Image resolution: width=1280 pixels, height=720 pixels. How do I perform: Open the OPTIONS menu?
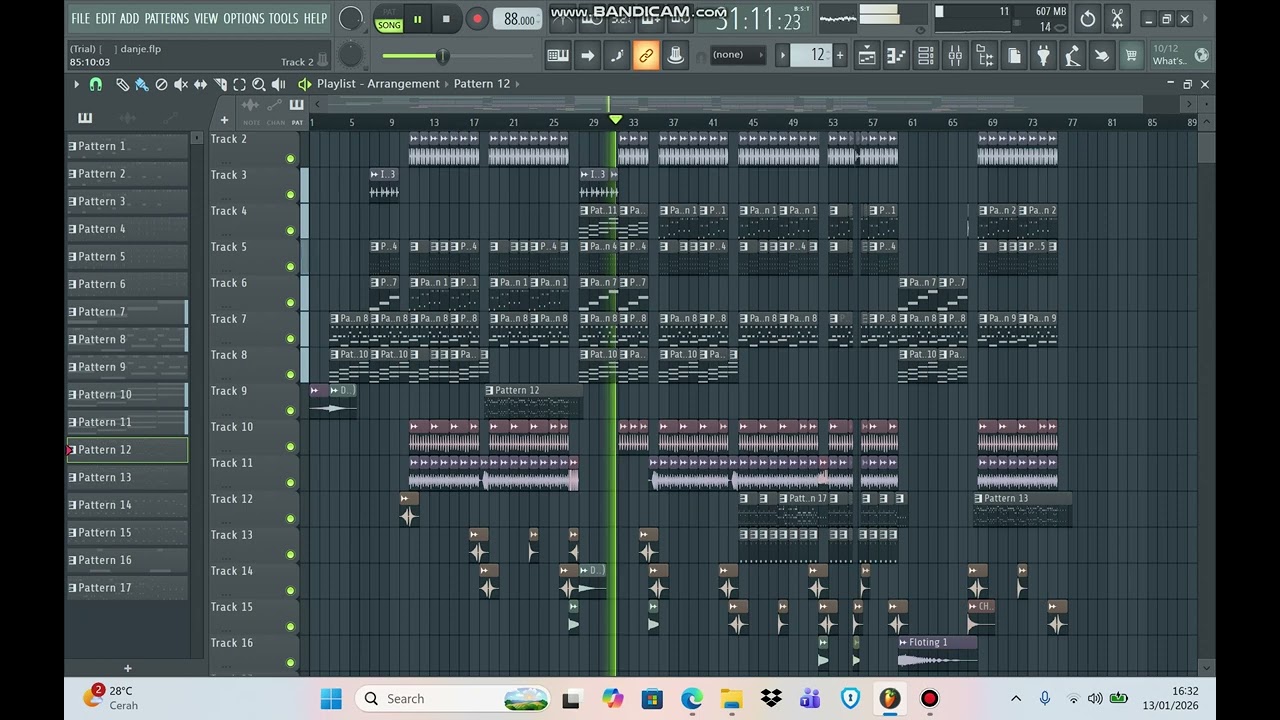pos(244,18)
